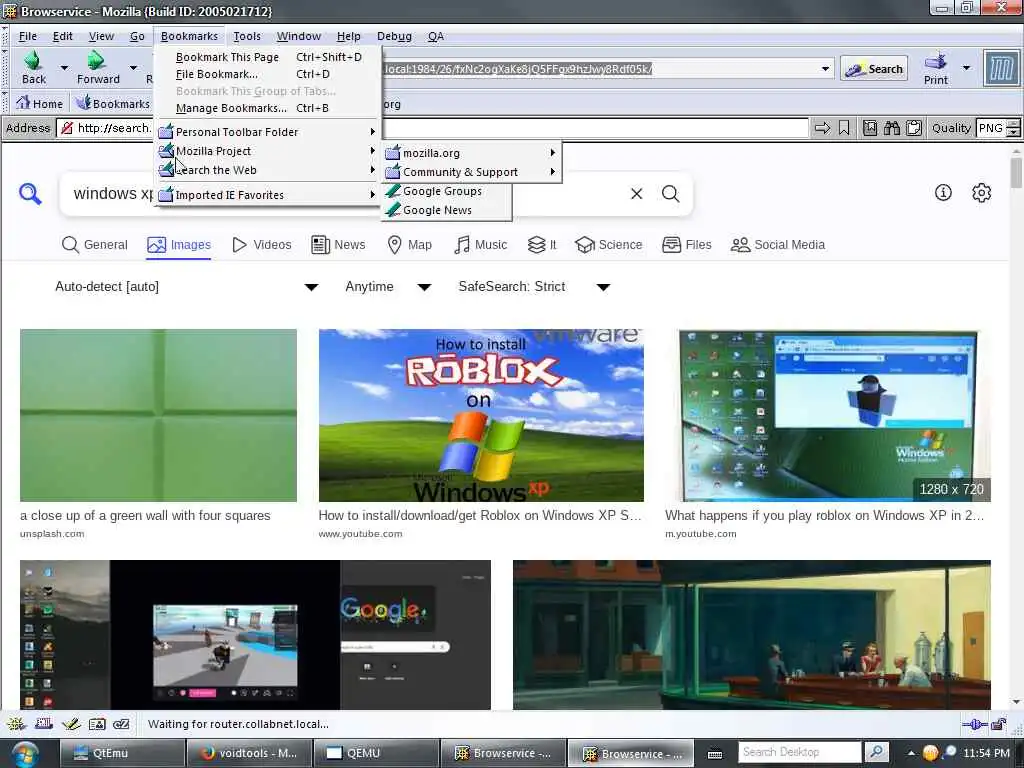The width and height of the screenshot is (1024, 768).
Task: Clear the search query with X icon
Action: pos(637,193)
